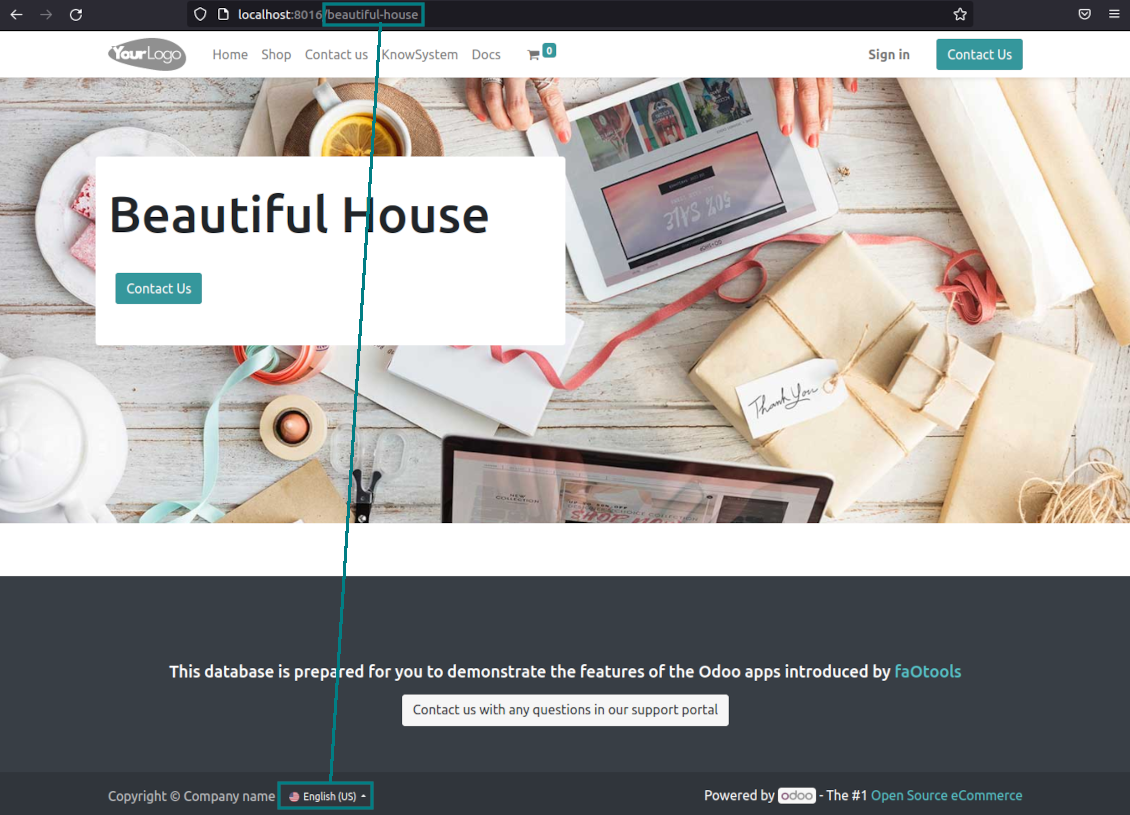Switch to the Shop page

[x=276, y=54]
